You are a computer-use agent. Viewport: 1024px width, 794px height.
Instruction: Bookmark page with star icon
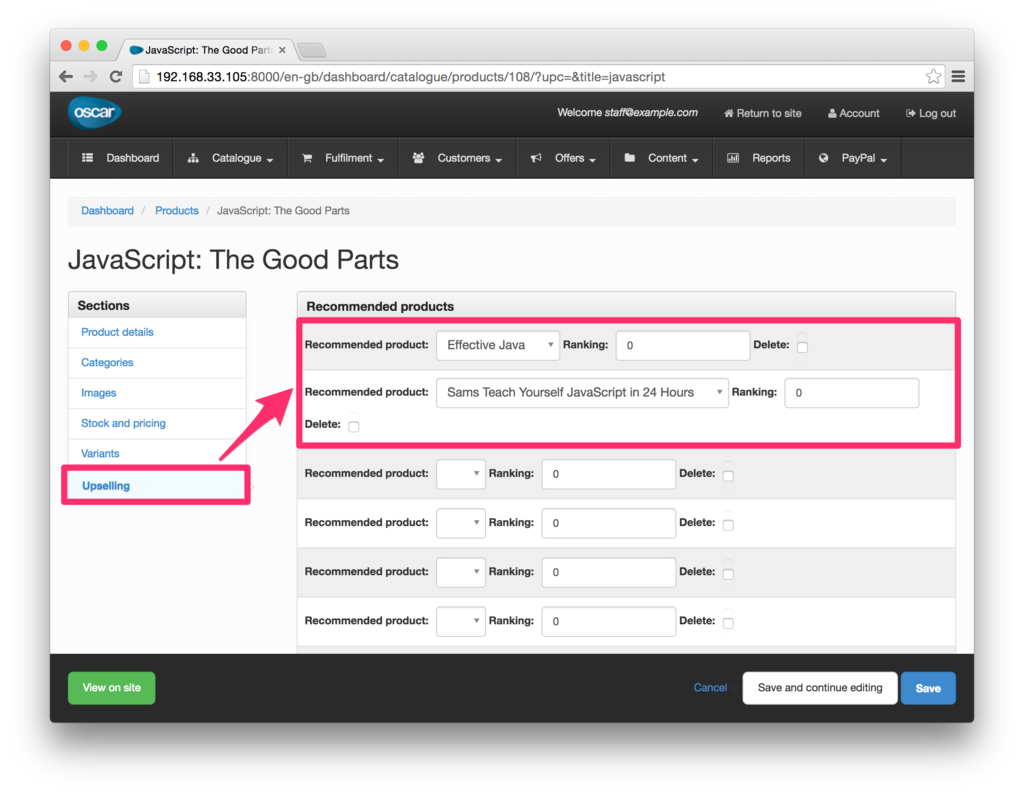pyautogui.click(x=933, y=76)
